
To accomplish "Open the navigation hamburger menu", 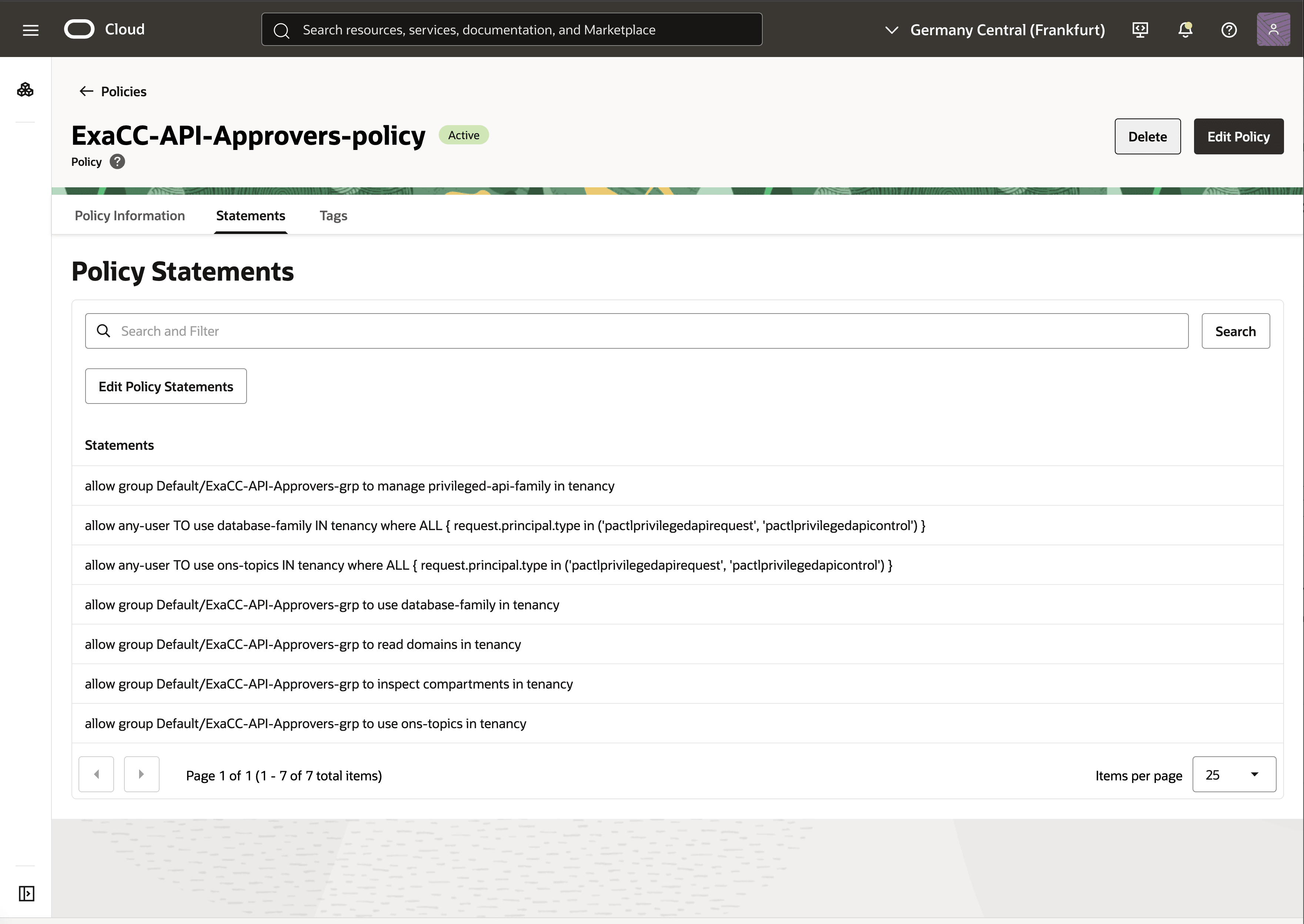I will pos(30,30).
